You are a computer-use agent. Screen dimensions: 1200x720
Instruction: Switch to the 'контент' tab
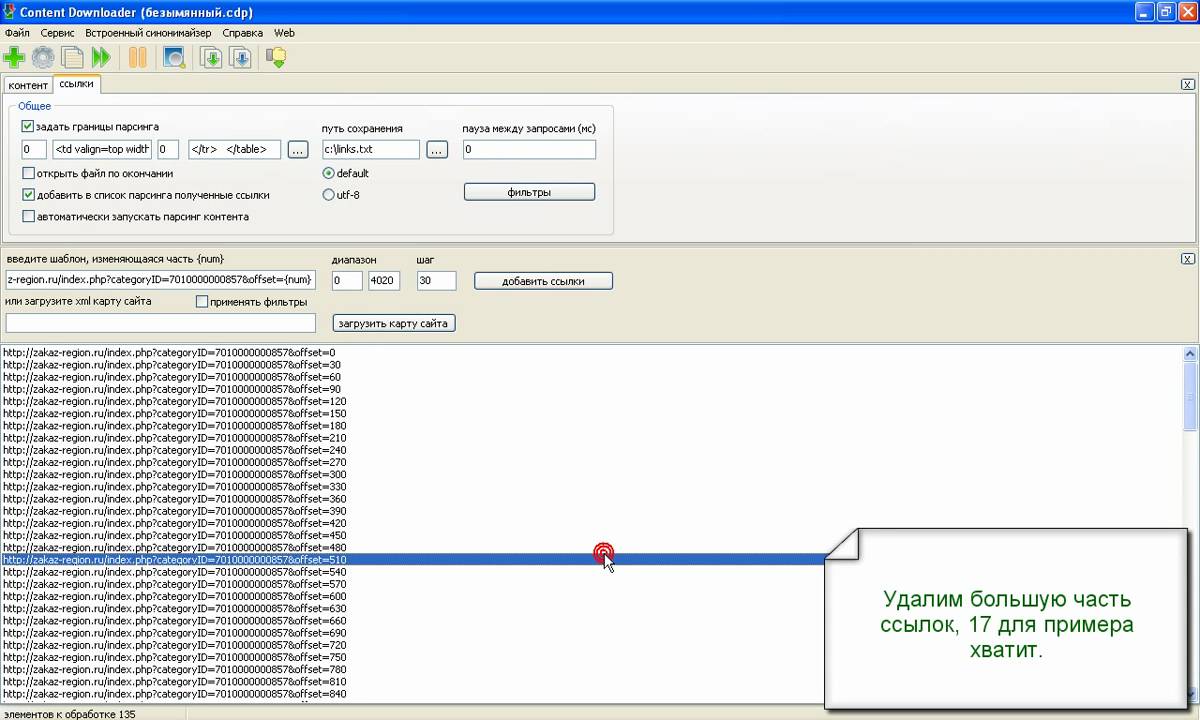(27, 86)
